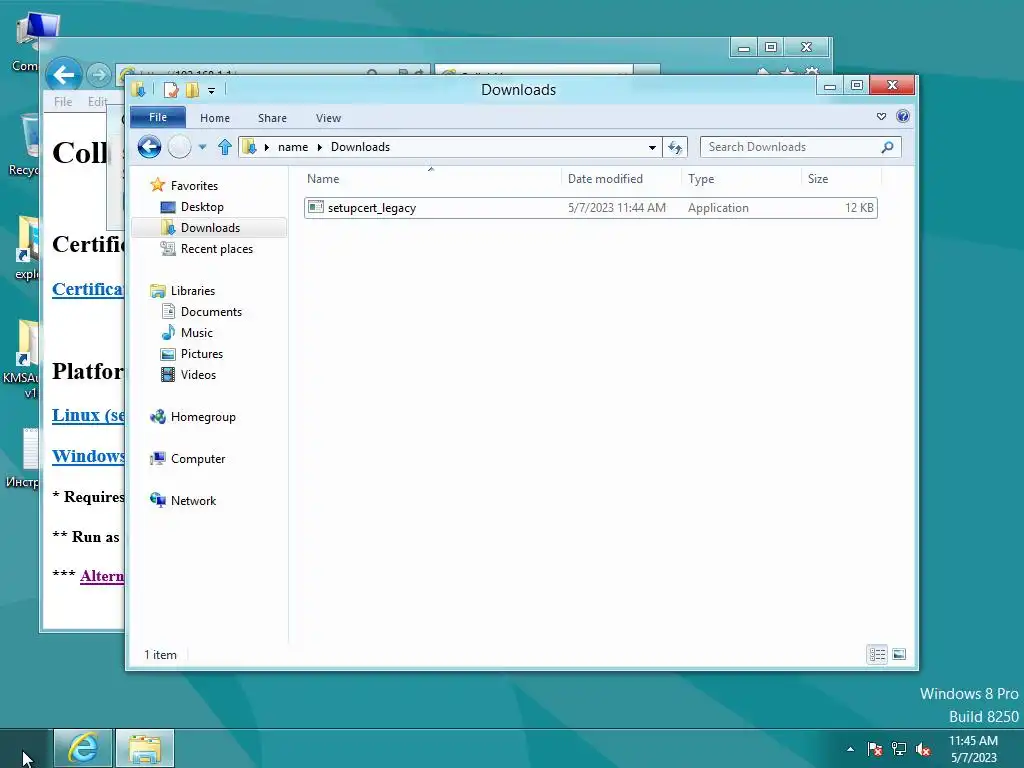This screenshot has height=768, width=1024.
Task: Expand breadcrumb arrow before name
Action: 266,147
